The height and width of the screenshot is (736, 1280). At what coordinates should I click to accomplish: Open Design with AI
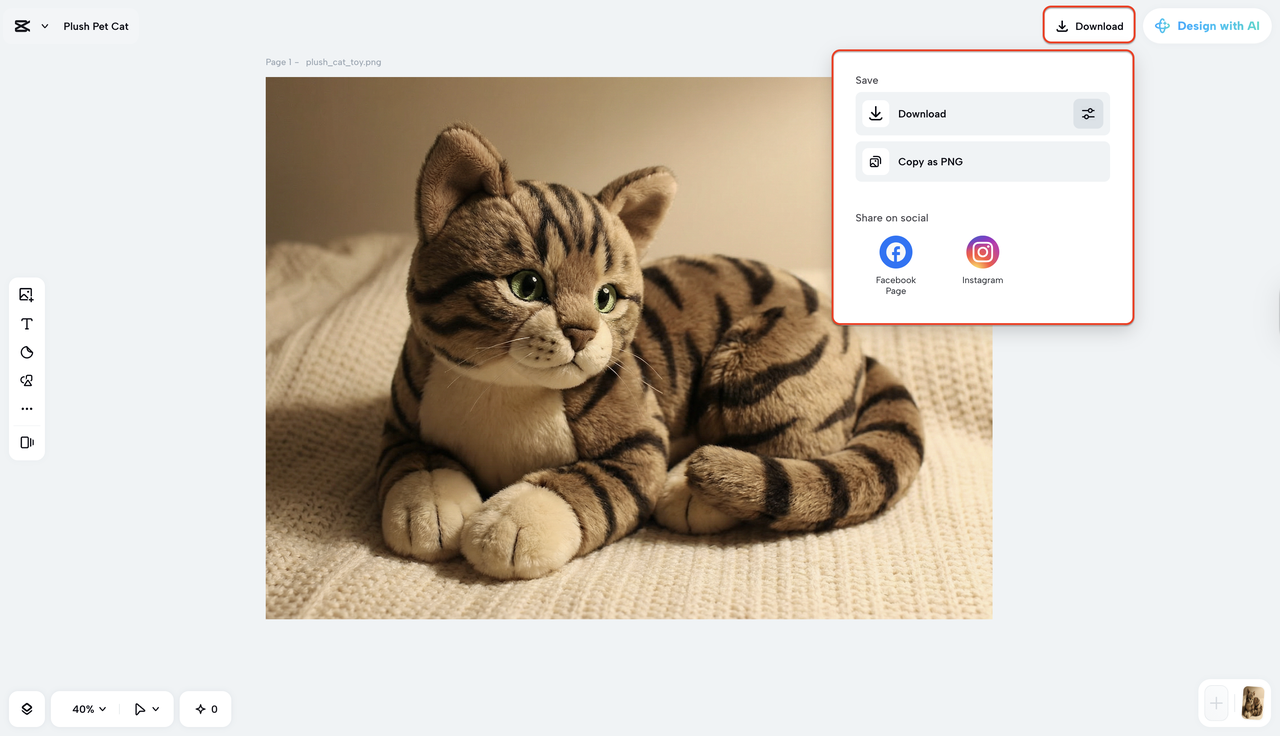pyautogui.click(x=1207, y=25)
